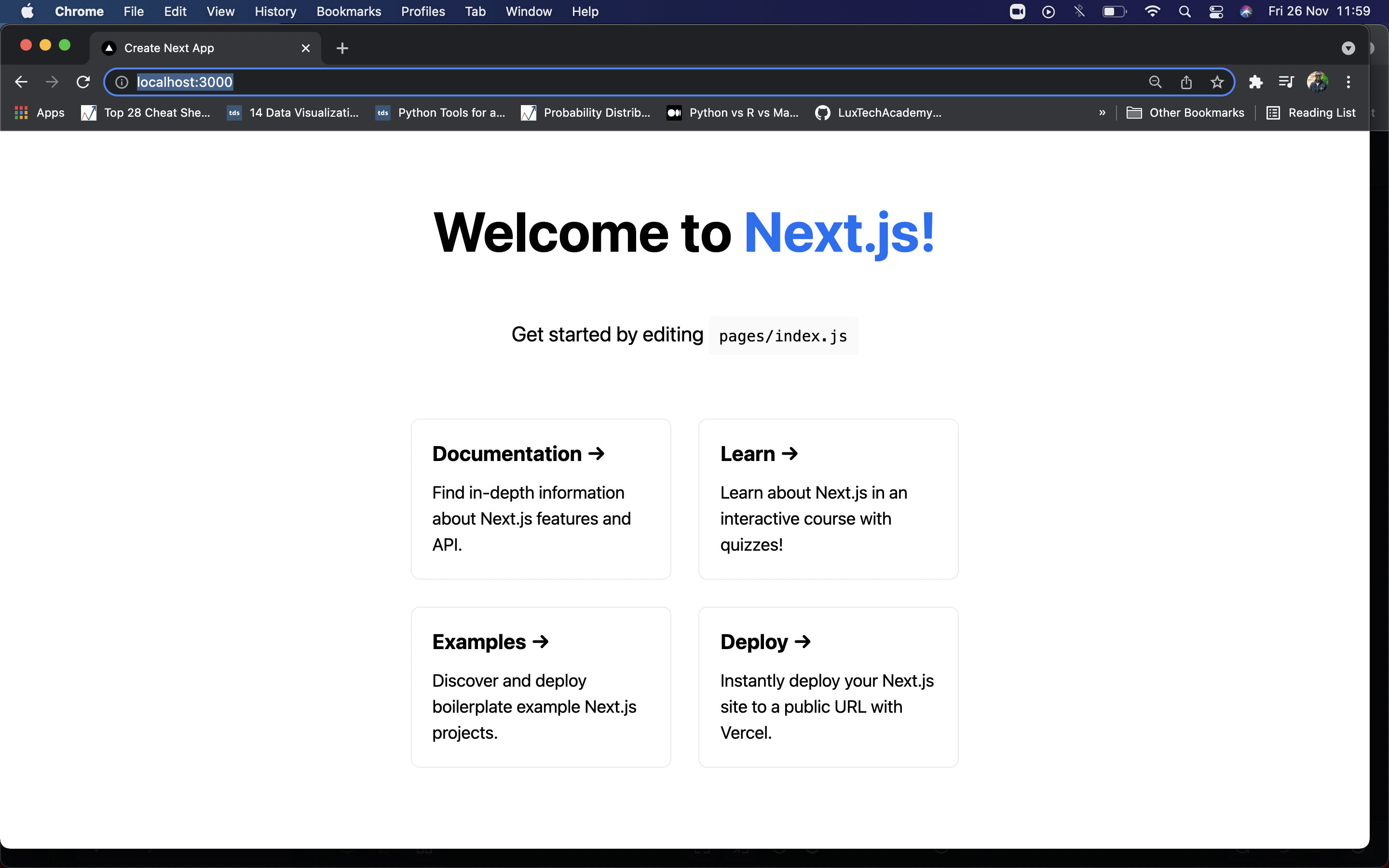Open the Edit menu
Viewport: 1389px width, 868px height.
pyautogui.click(x=175, y=12)
